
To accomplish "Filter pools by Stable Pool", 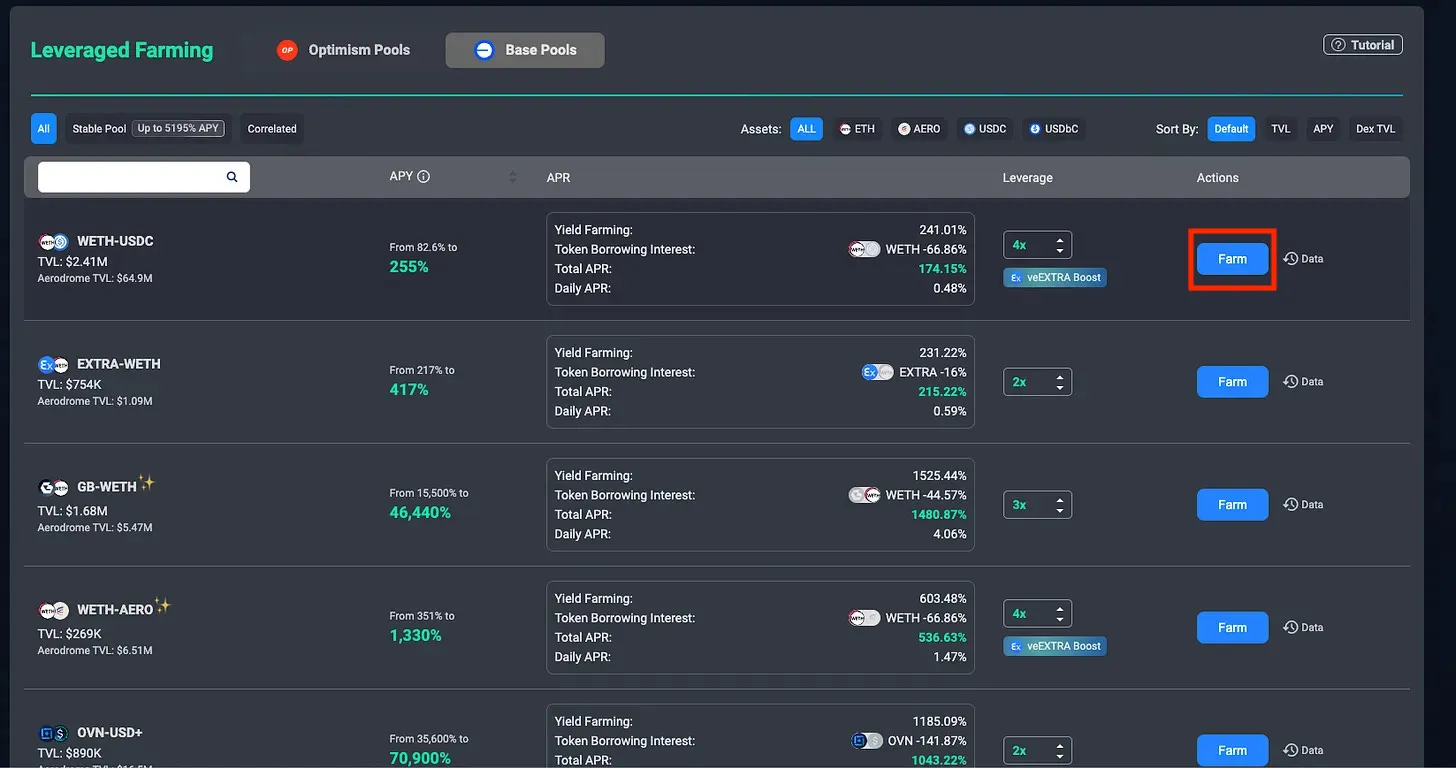I will [x=148, y=129].
